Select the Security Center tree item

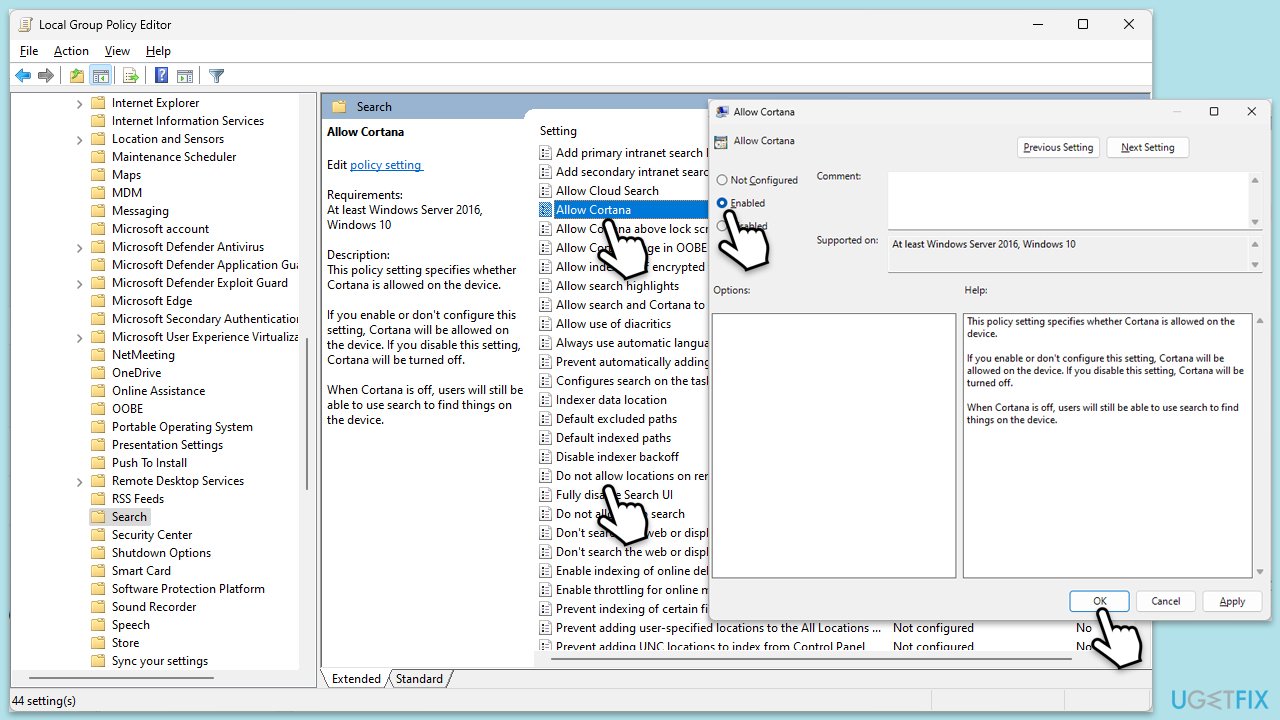pos(152,535)
